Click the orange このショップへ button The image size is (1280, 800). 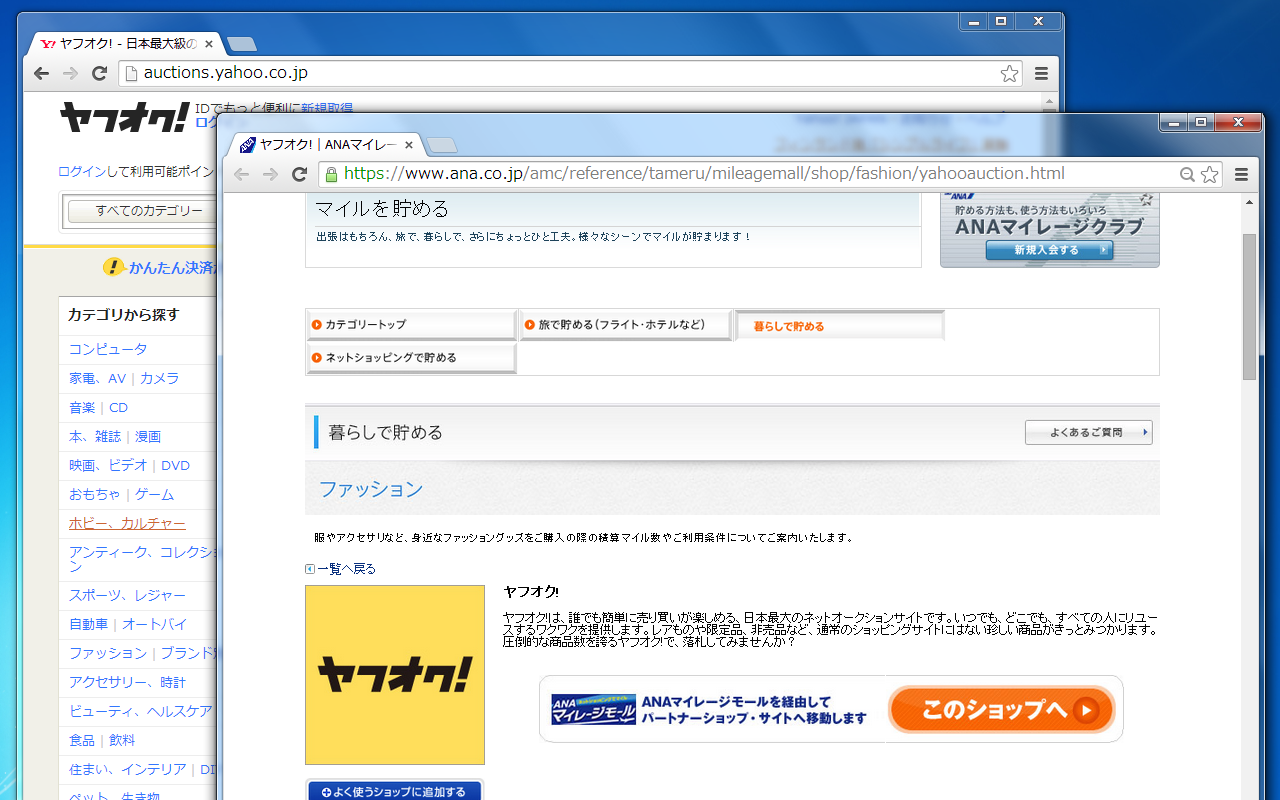tap(1002, 710)
